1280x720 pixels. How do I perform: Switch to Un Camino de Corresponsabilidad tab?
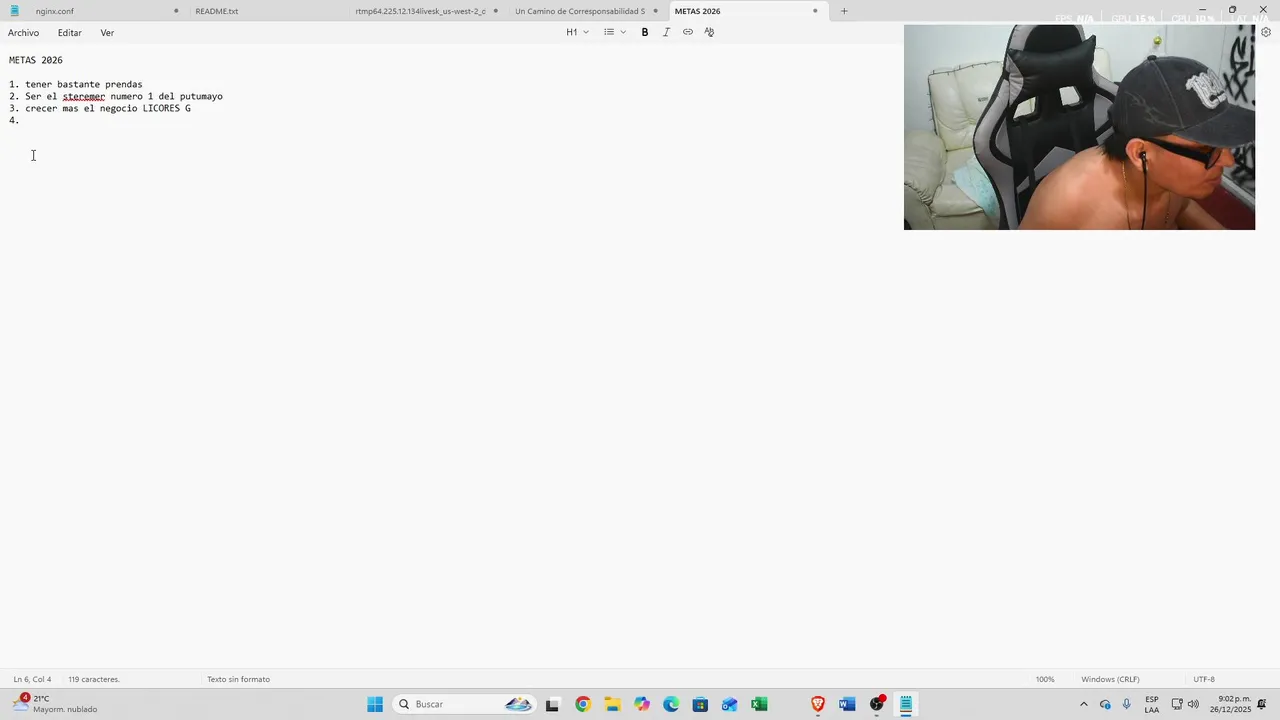click(x=580, y=11)
